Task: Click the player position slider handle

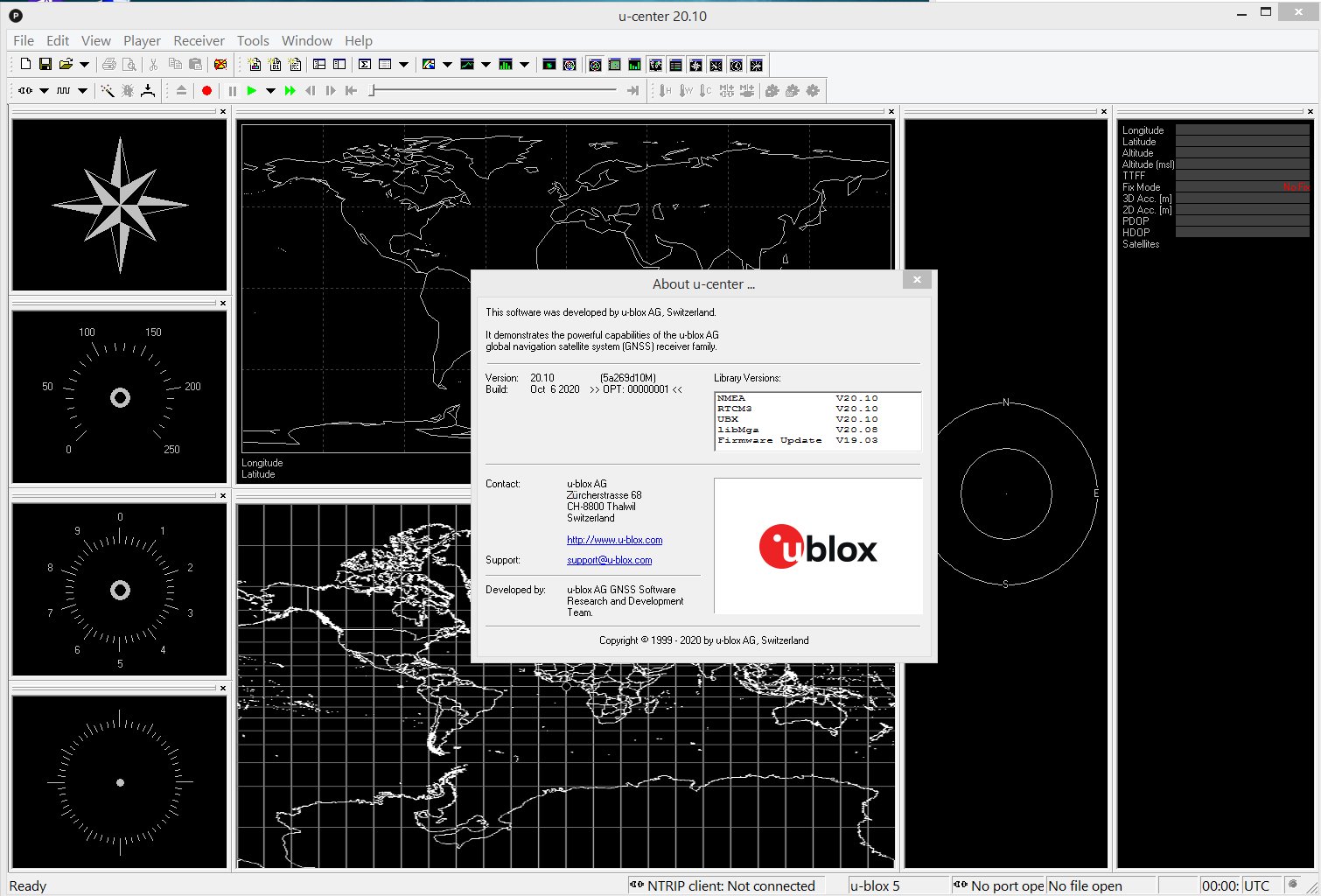Action: click(x=372, y=90)
